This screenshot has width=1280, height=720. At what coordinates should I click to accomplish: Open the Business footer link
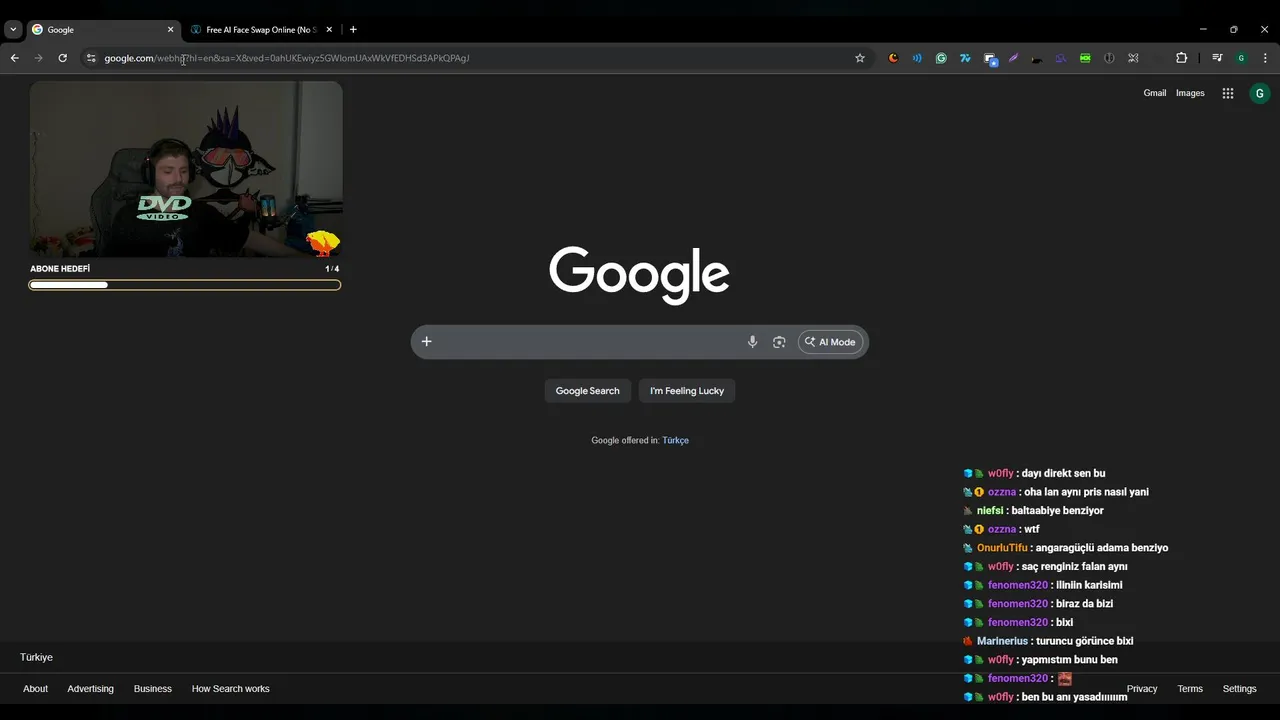pos(153,689)
